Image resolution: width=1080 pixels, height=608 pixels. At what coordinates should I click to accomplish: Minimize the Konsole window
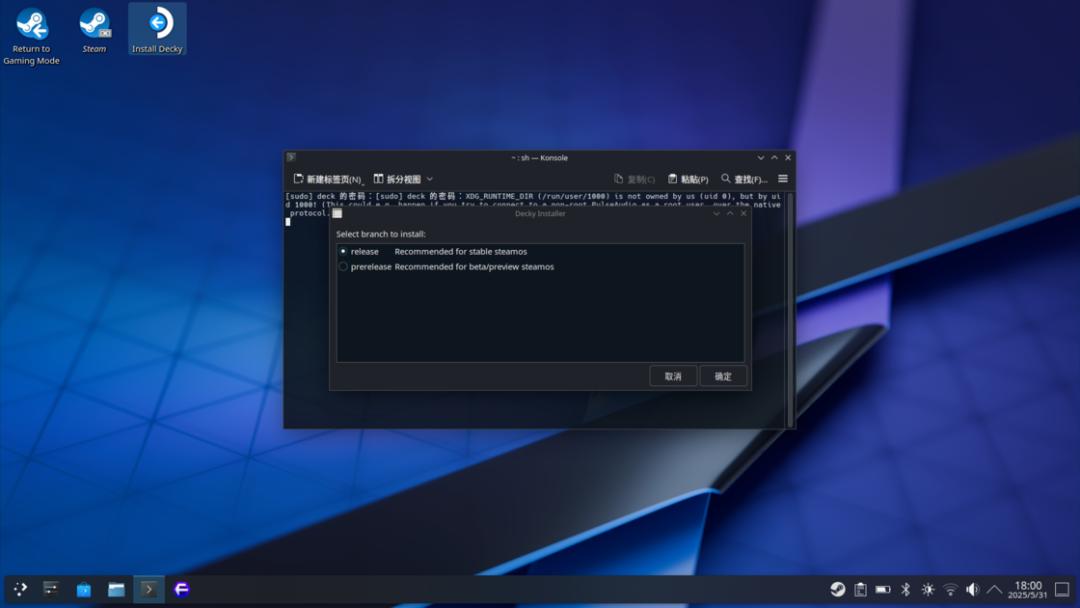coord(760,158)
